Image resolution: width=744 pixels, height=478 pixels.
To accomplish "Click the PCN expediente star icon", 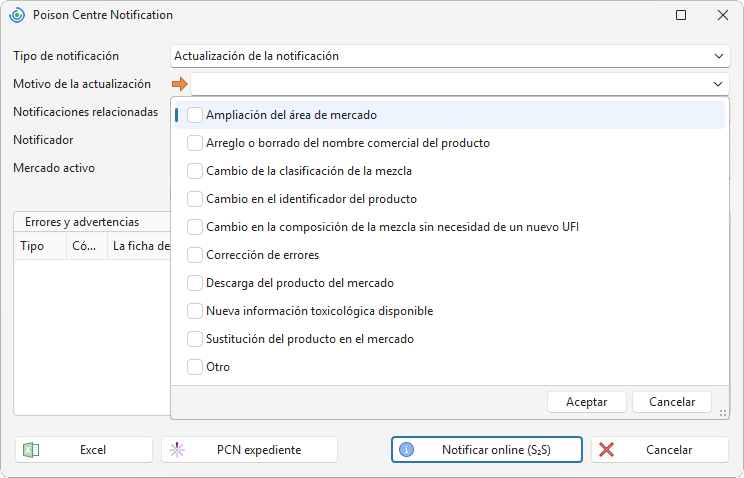I will pos(177,450).
